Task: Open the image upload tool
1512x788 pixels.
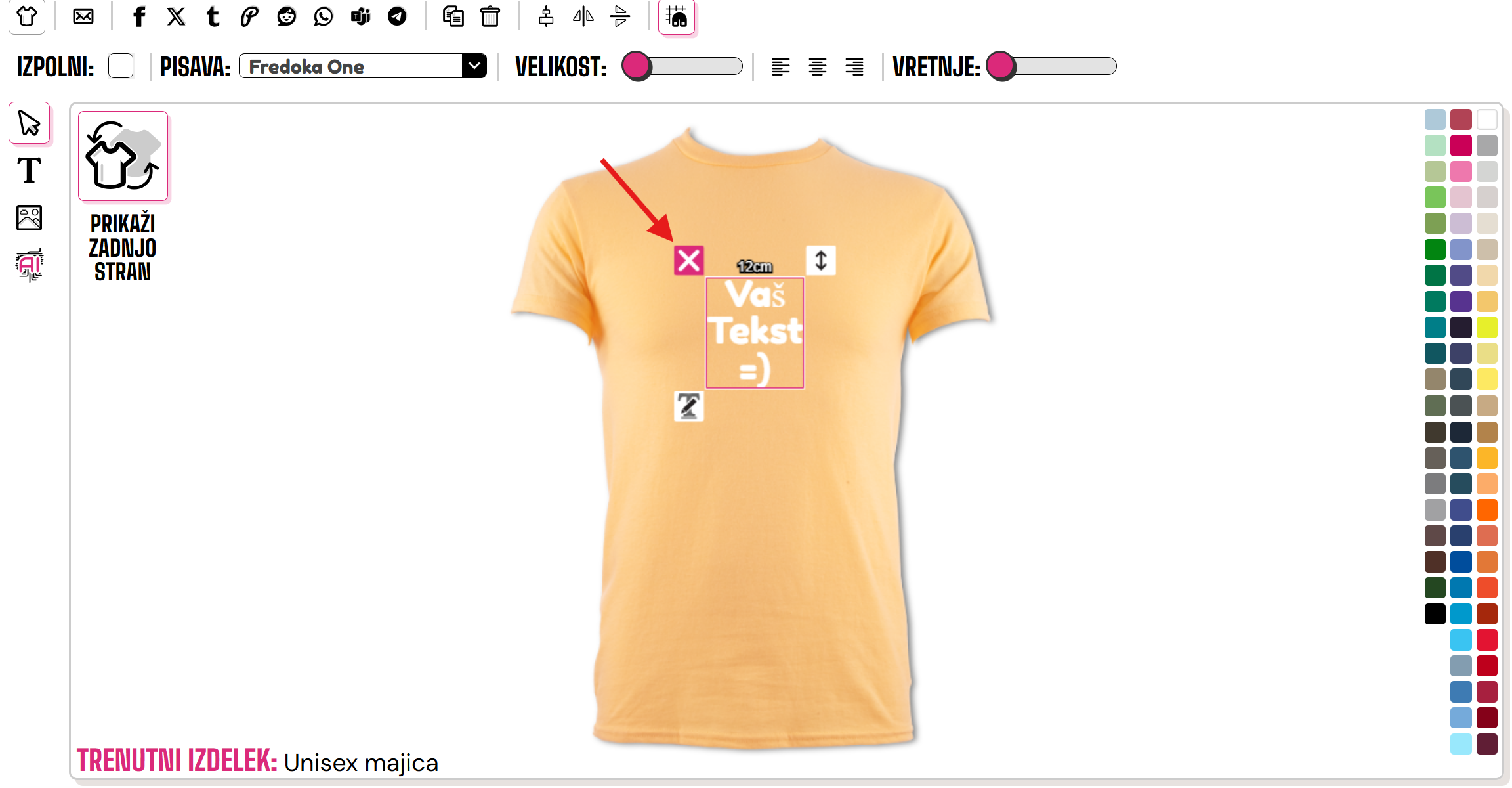Action: [30, 218]
